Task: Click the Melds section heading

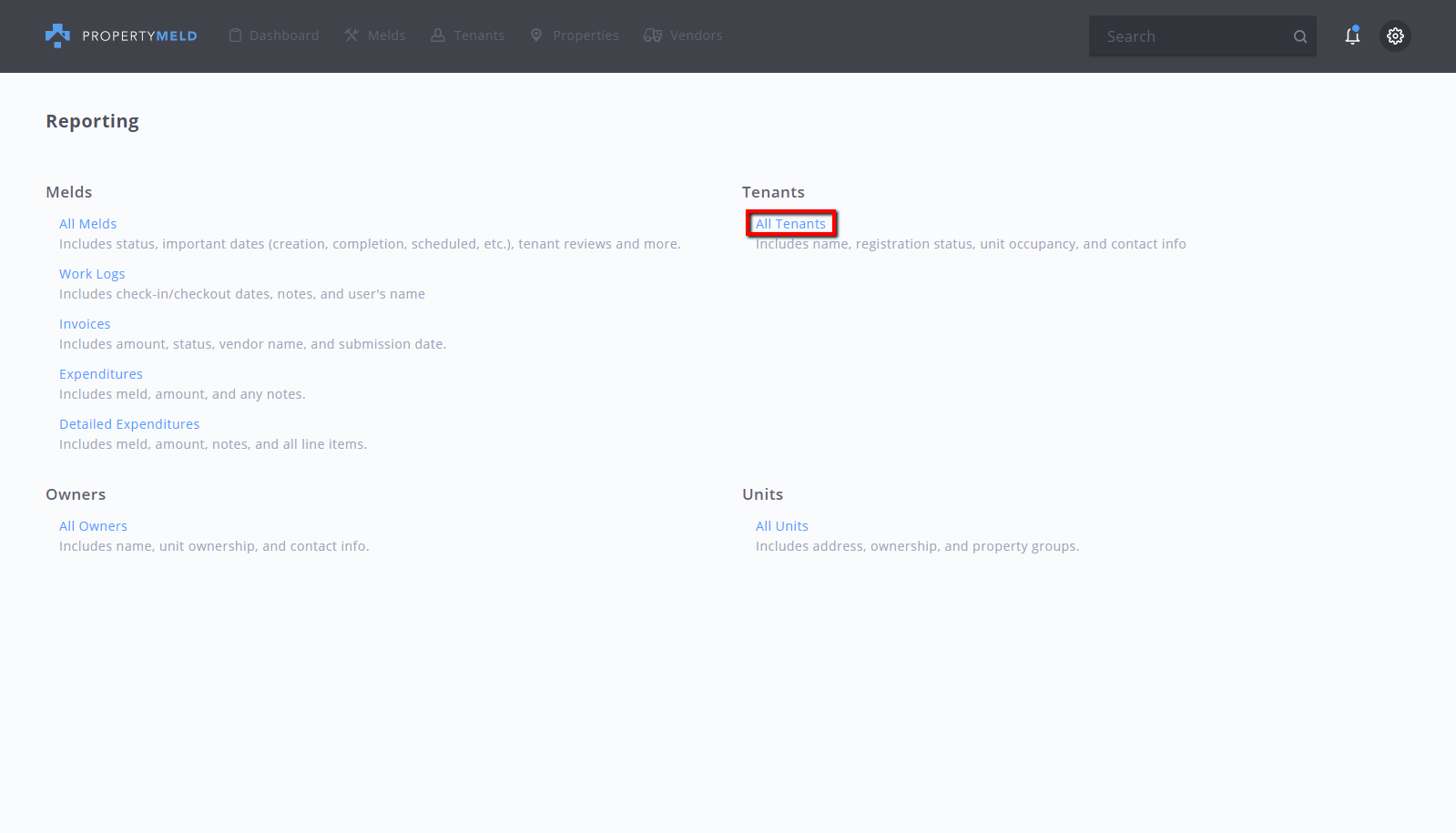Action: click(69, 192)
